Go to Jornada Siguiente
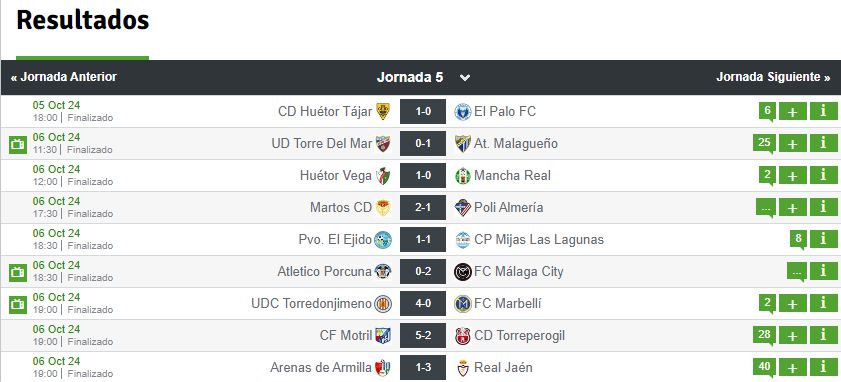841x382 pixels. pyautogui.click(x=773, y=77)
